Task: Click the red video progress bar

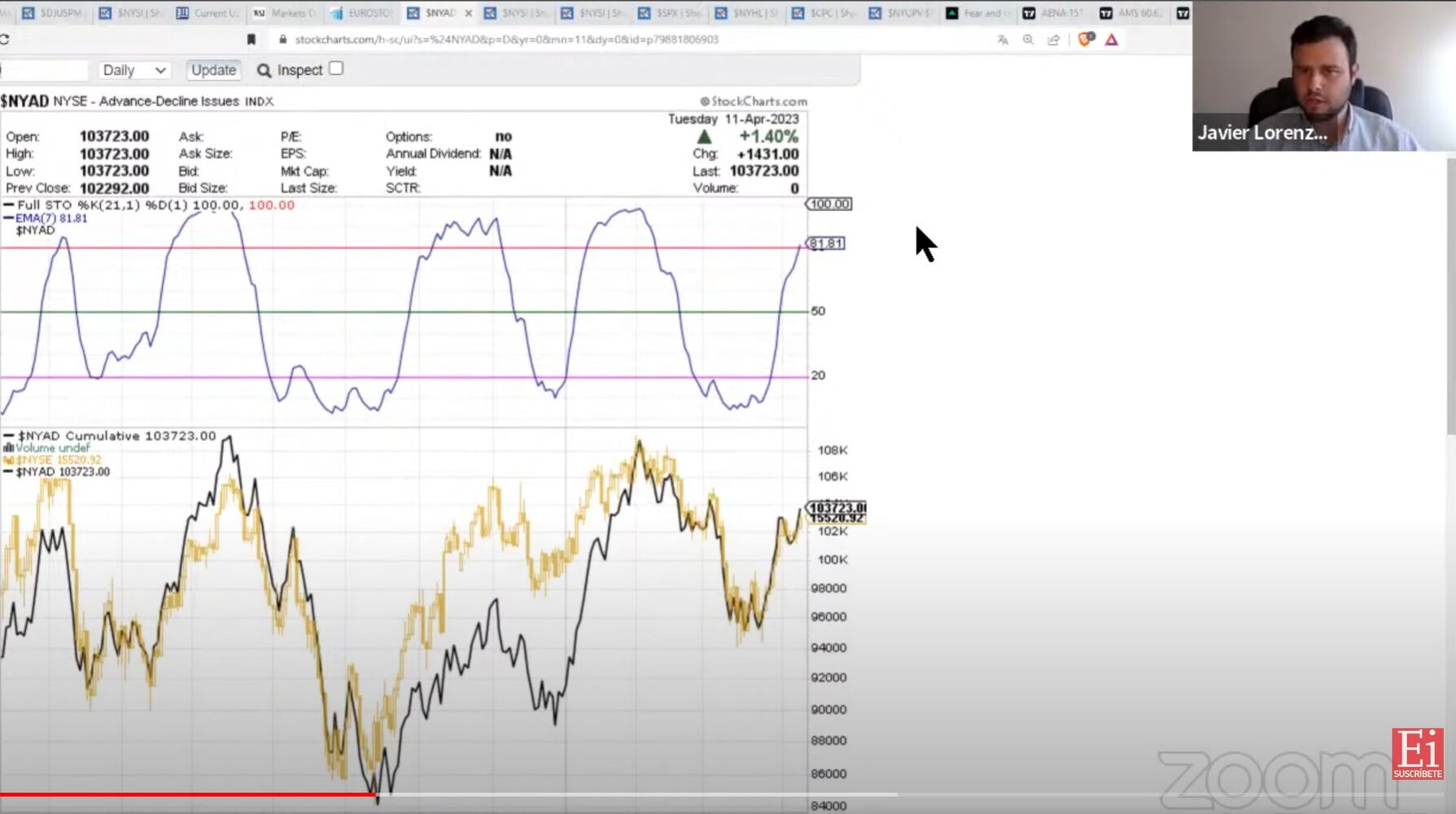Action: click(x=187, y=794)
